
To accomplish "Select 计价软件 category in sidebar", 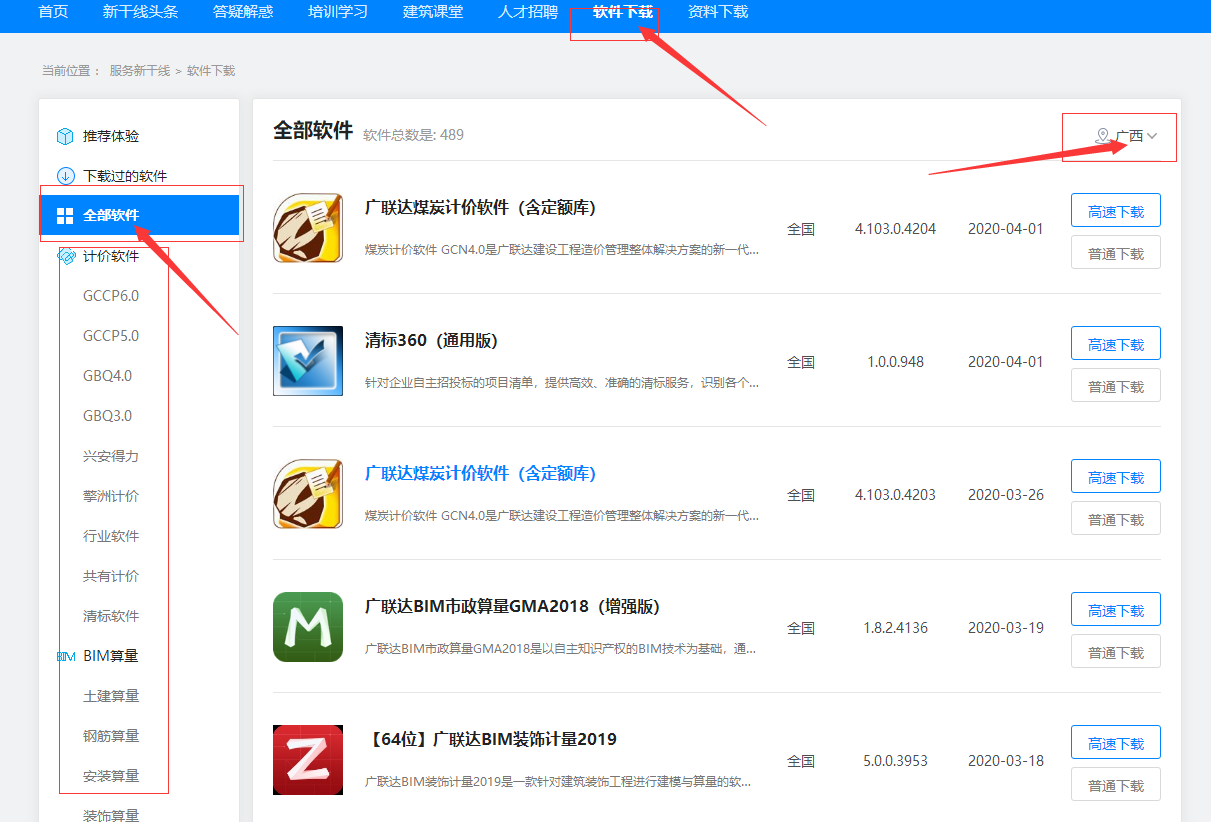I will click(x=111, y=256).
